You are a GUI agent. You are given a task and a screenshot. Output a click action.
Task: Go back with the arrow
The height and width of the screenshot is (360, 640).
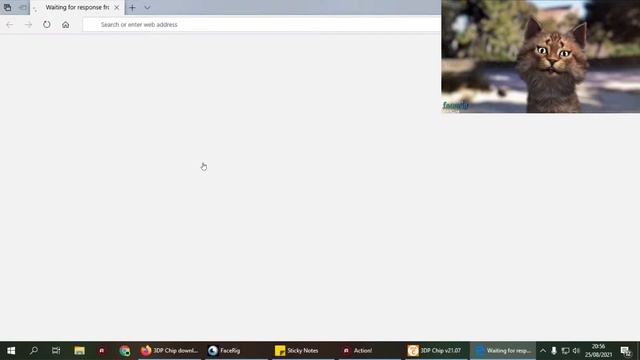click(x=10, y=24)
